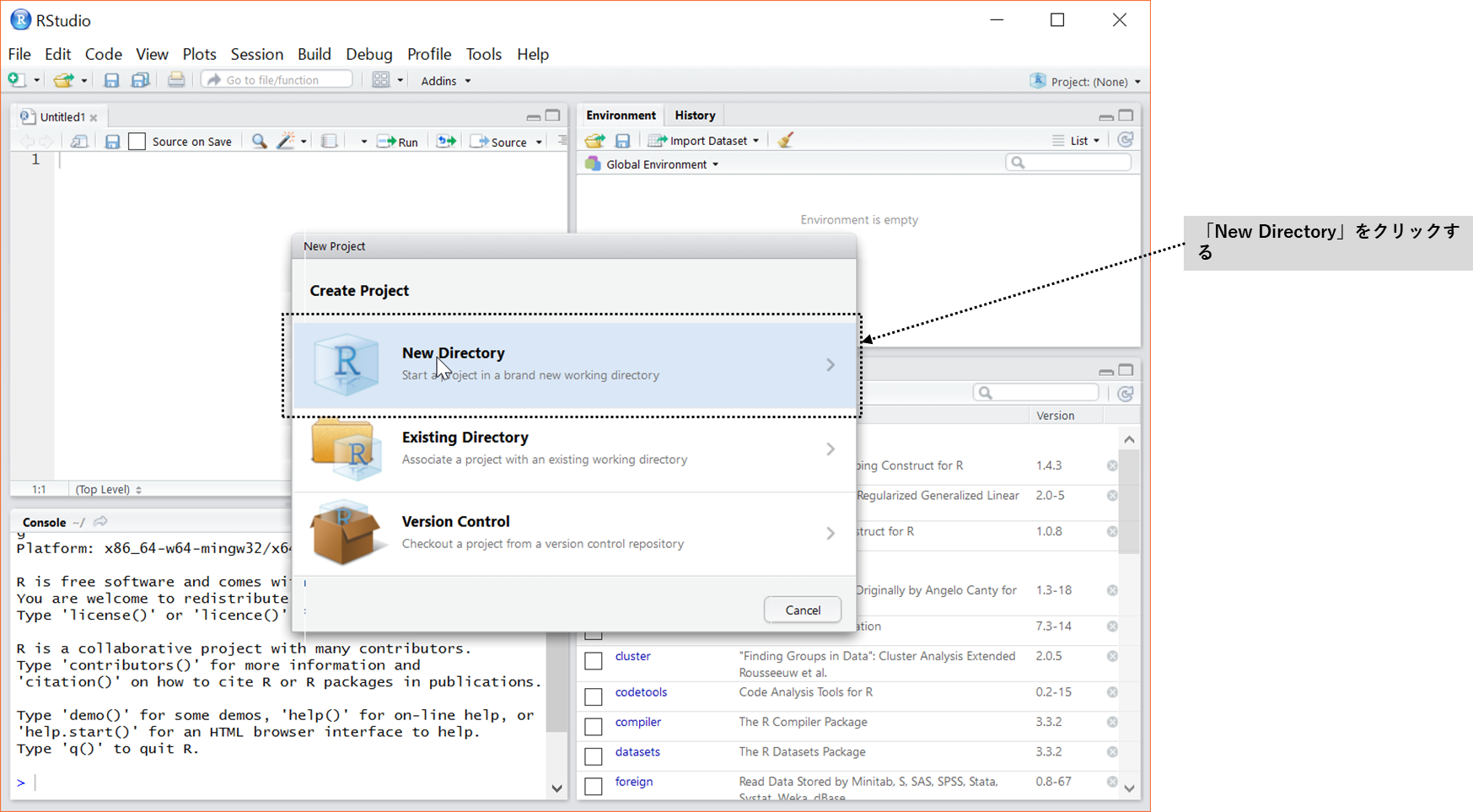The height and width of the screenshot is (812, 1473).
Task: Switch to the History tab
Action: tap(695, 116)
